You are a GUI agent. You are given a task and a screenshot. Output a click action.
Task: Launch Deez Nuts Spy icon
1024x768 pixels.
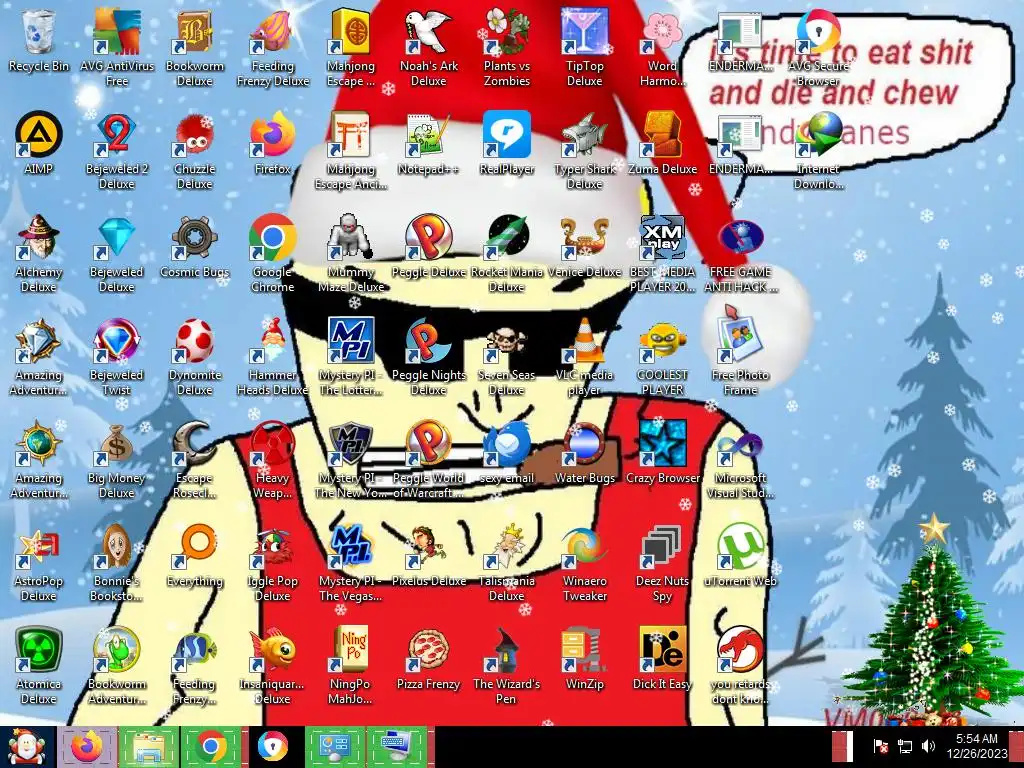coord(662,562)
